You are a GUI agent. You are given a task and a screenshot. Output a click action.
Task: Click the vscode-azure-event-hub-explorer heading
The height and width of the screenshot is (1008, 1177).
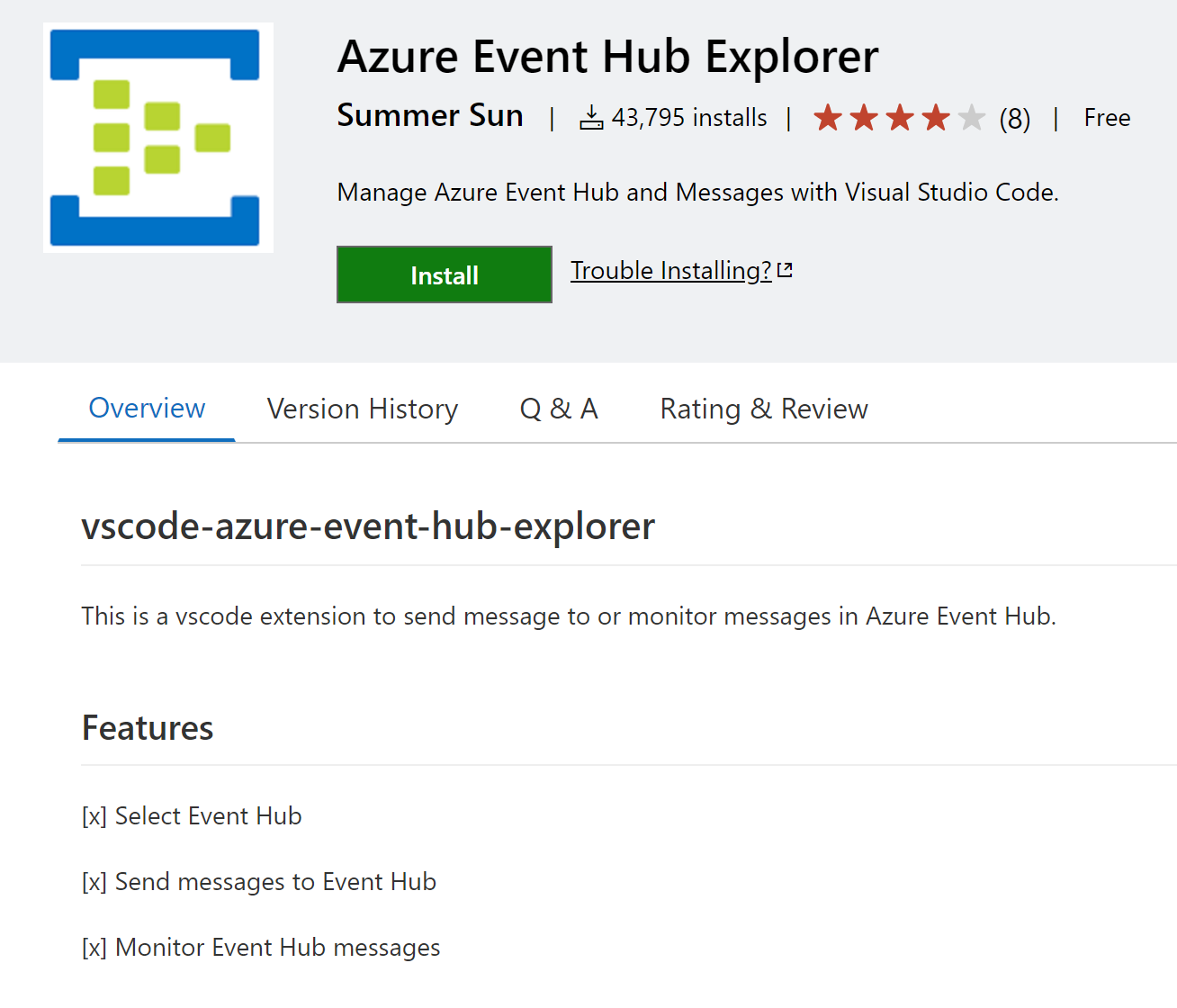point(368,526)
